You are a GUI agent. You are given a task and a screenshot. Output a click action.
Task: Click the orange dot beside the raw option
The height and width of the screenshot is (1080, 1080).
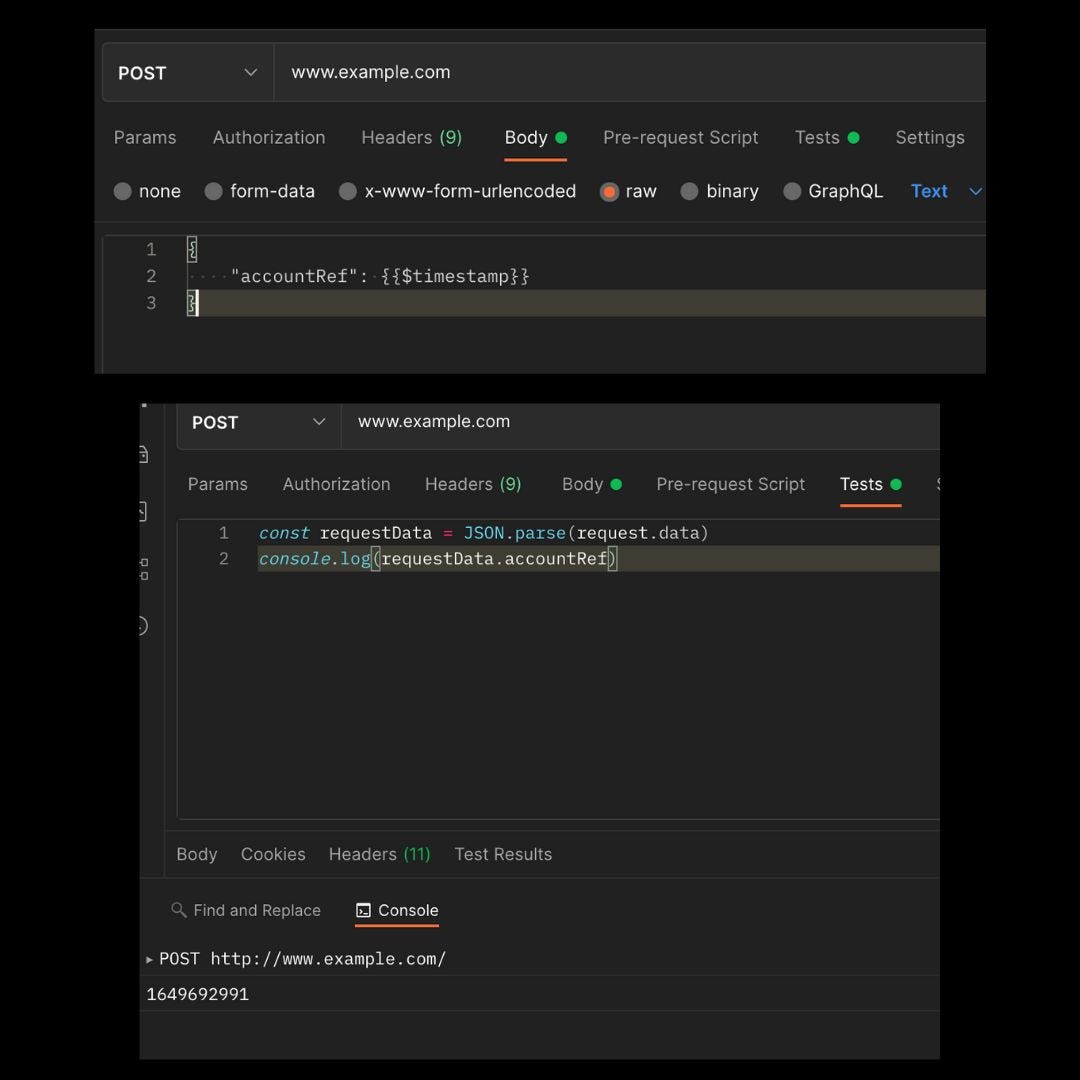click(x=609, y=191)
